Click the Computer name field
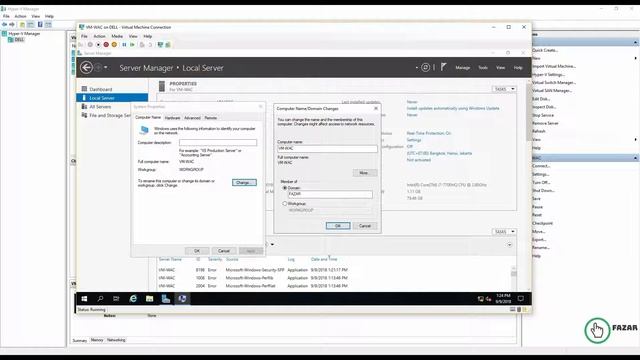The height and width of the screenshot is (360, 640). 327,149
